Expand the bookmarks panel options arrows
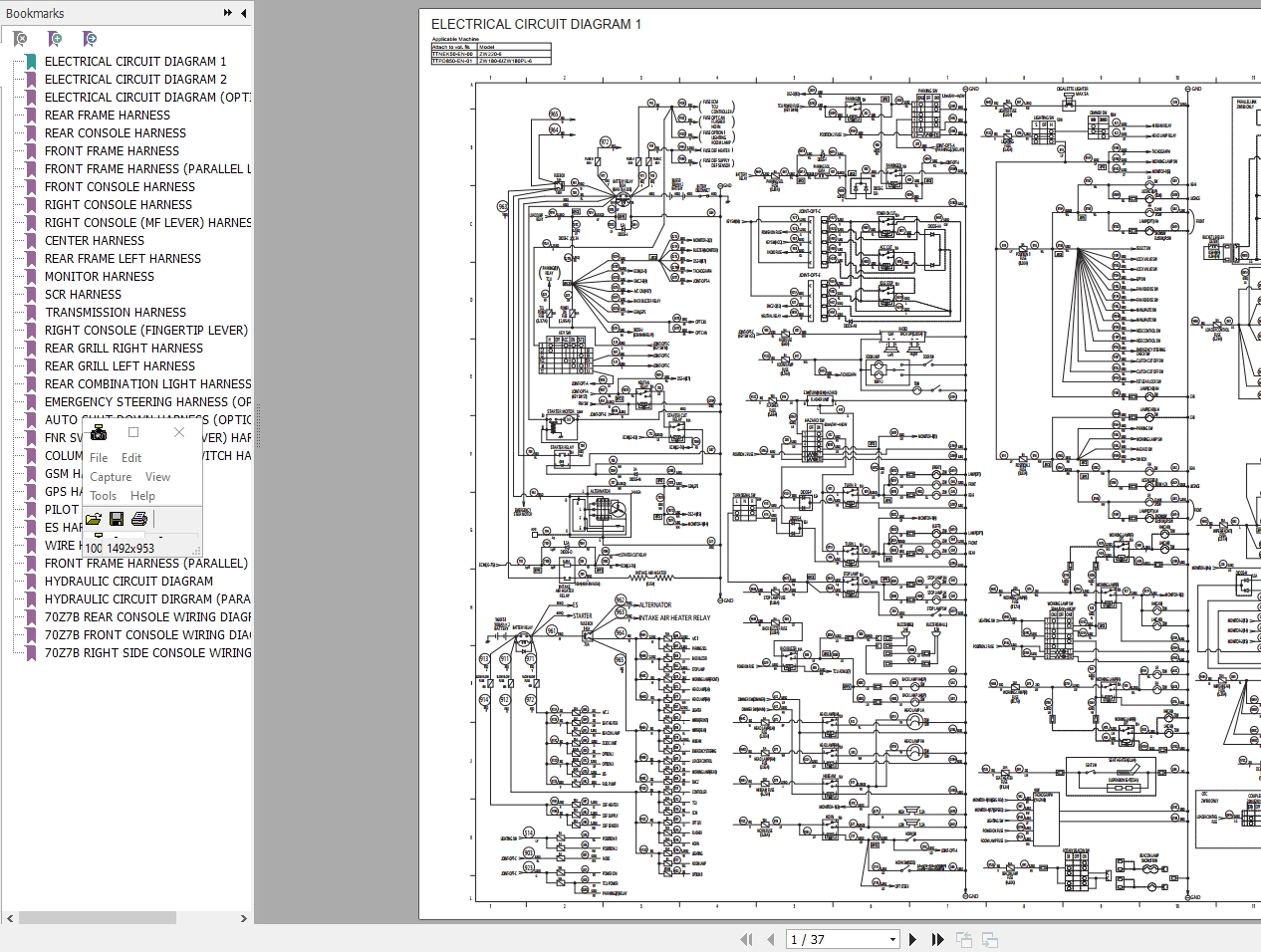Viewport: 1261px width, 952px height. (227, 13)
